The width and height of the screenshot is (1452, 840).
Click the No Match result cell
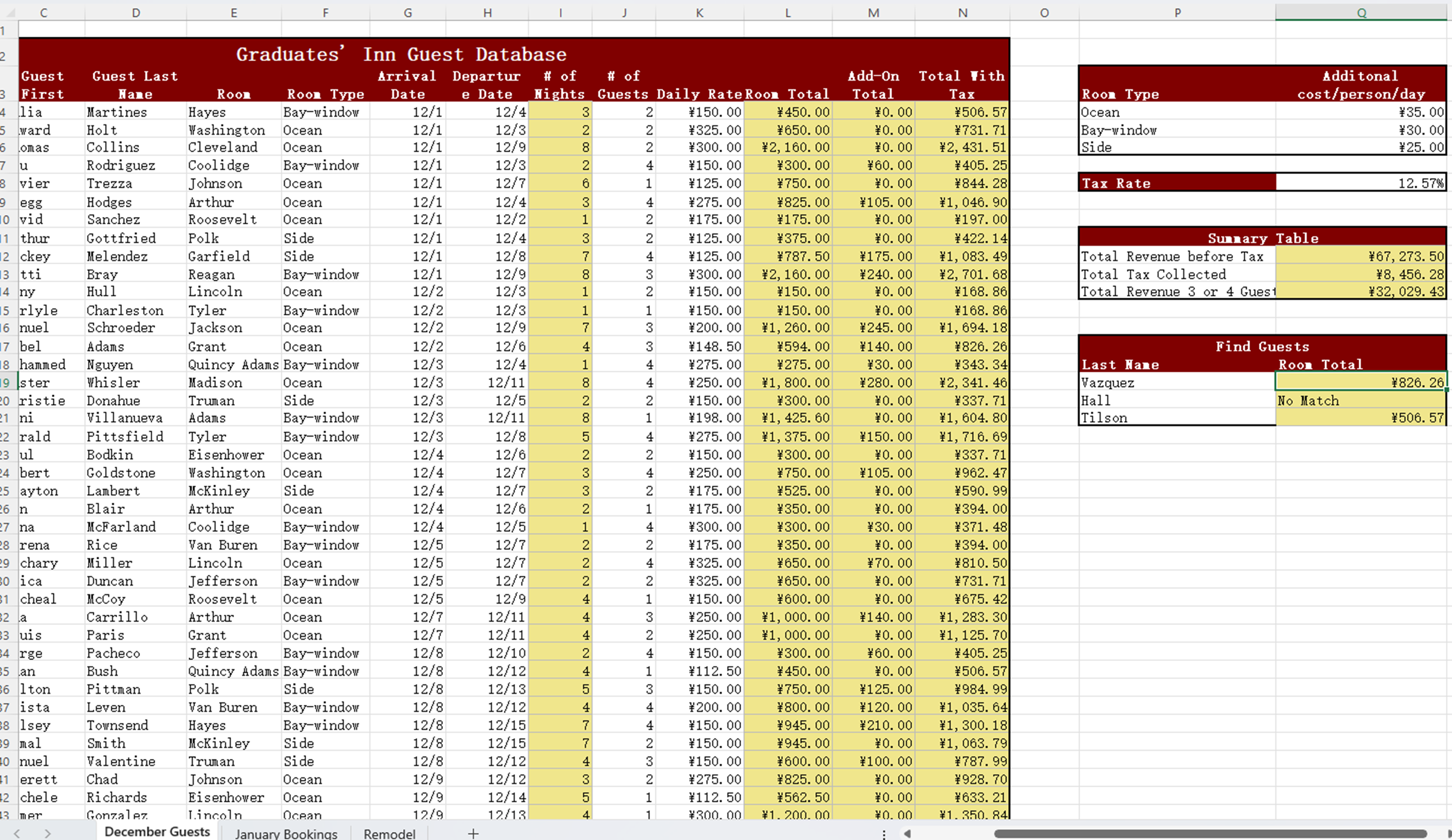[1361, 400]
